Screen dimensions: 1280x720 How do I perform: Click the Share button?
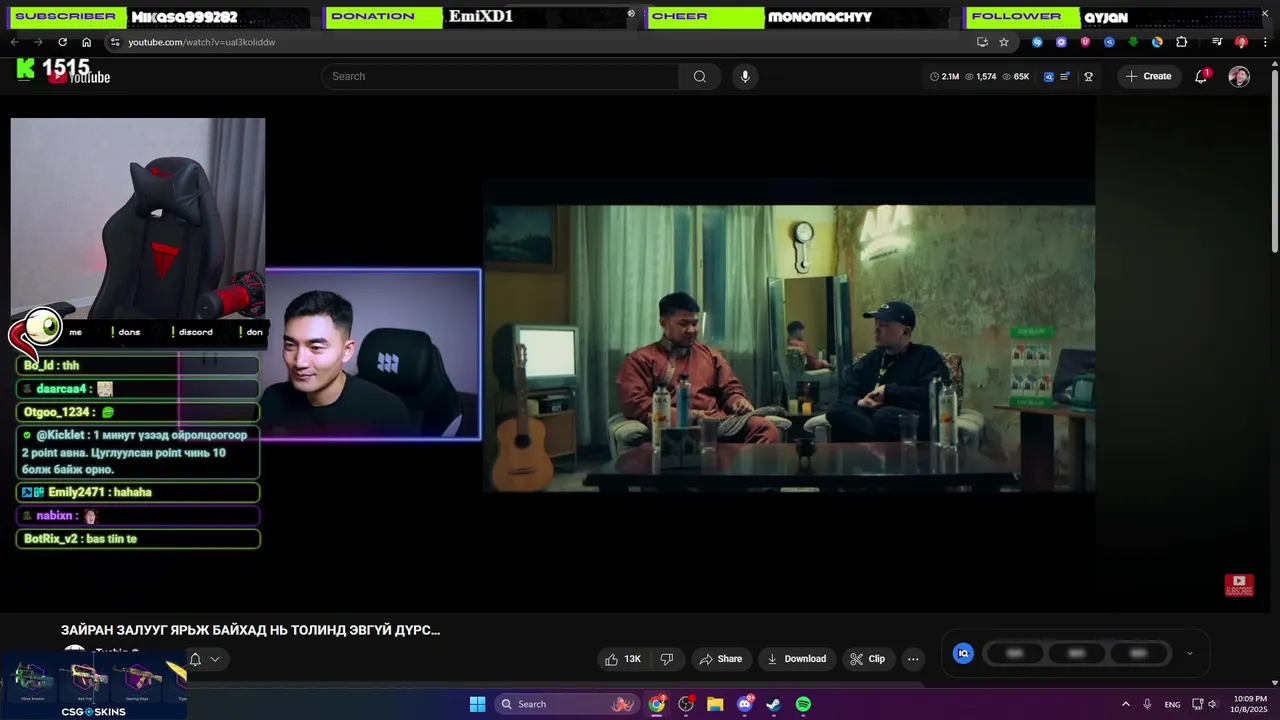click(720, 659)
